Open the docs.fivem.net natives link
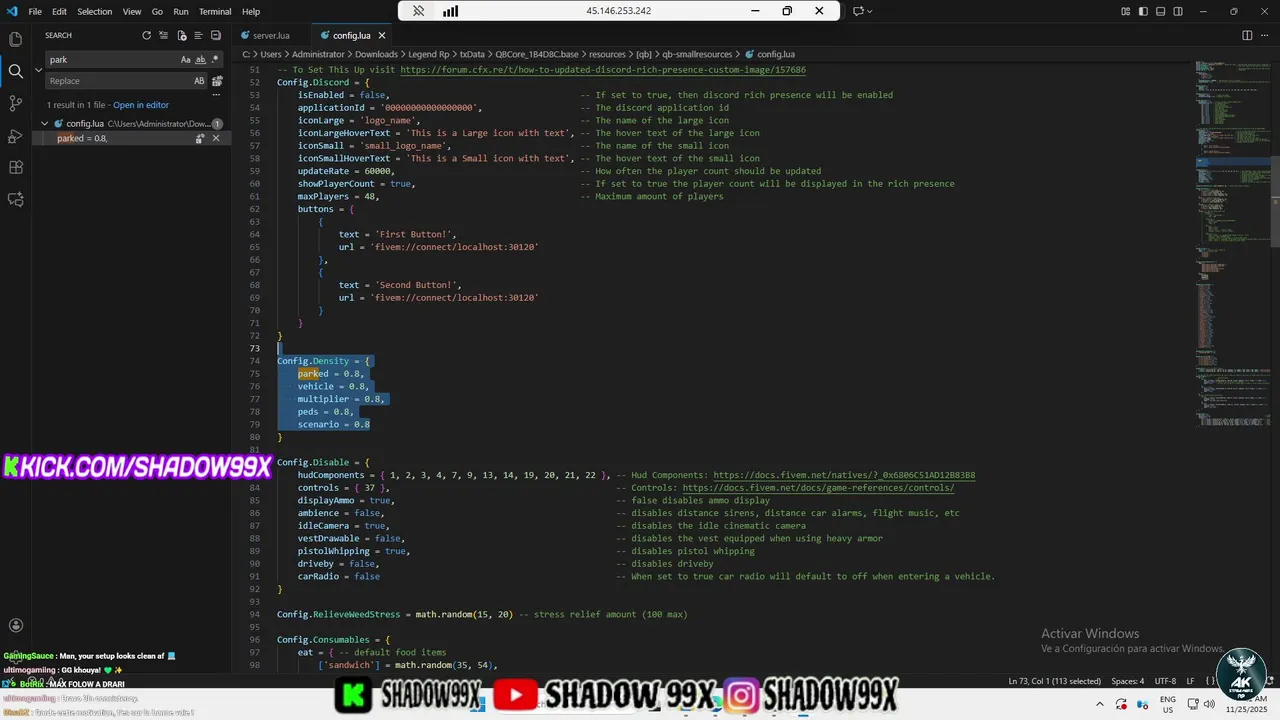The width and height of the screenshot is (1280, 720). tap(844, 475)
